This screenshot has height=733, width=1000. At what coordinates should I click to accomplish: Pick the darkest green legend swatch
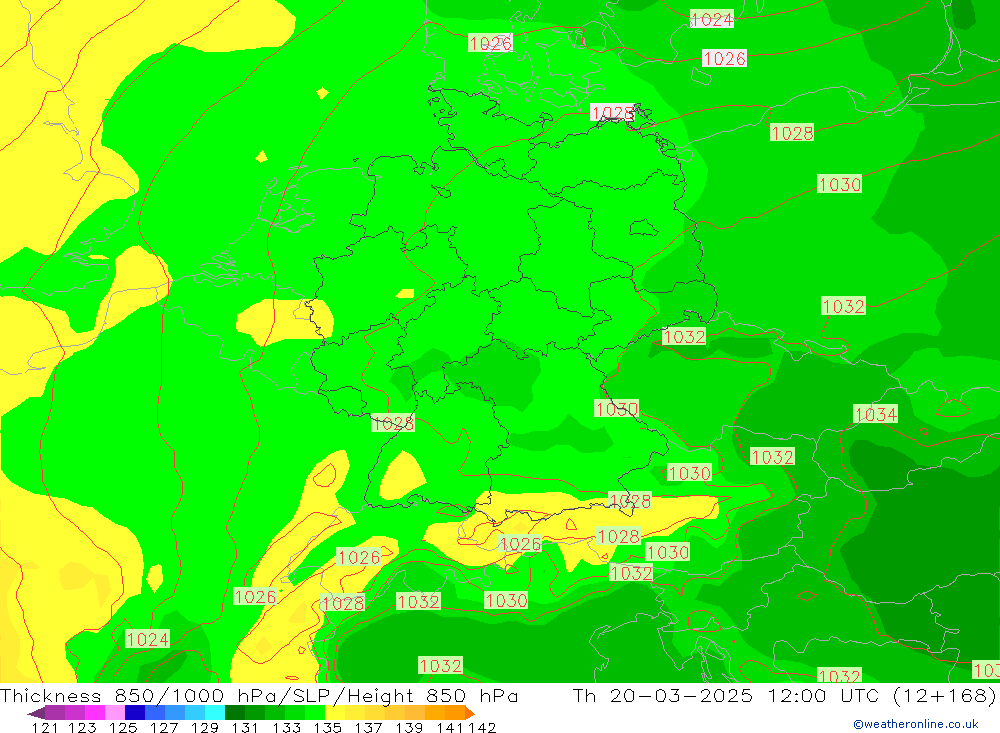(x=235, y=713)
